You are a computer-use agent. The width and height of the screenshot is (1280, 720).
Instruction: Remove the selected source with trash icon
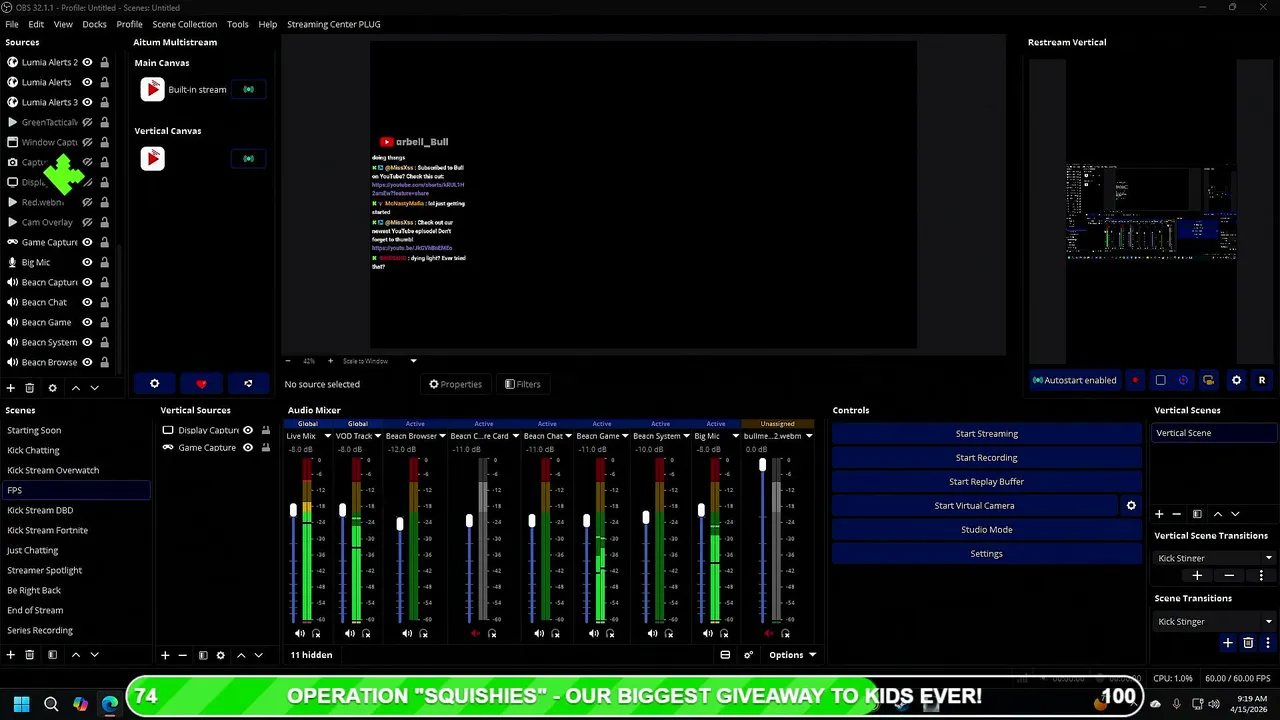[x=29, y=388]
